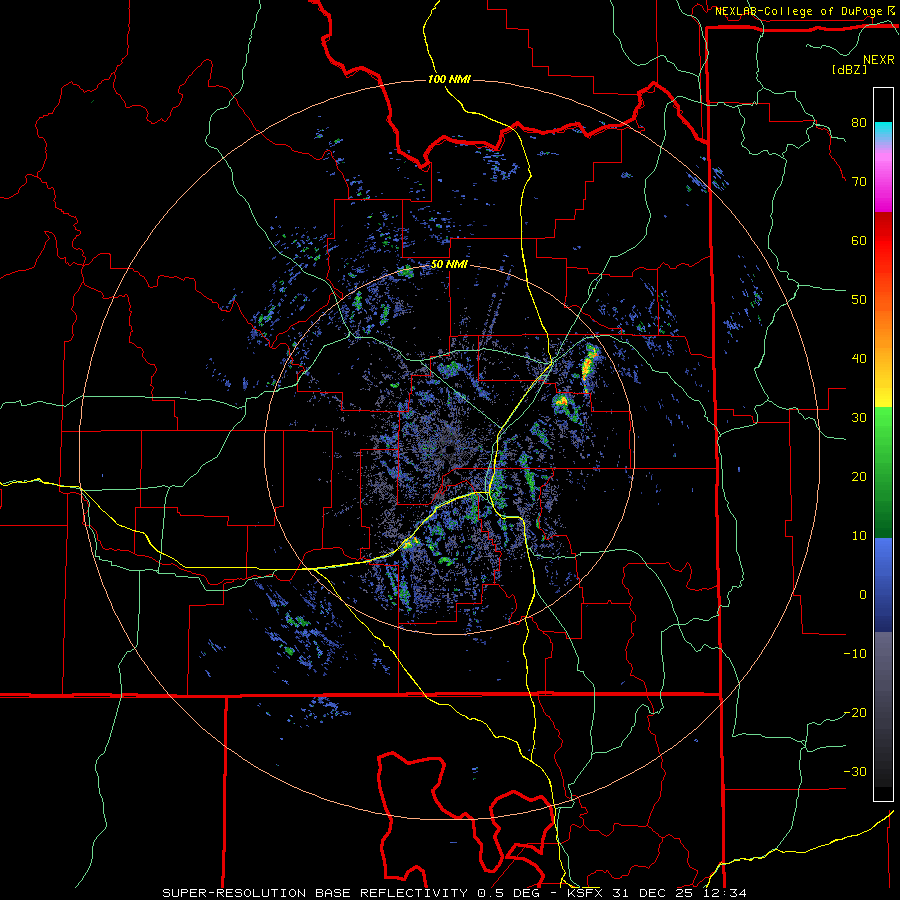Click the NEXR label near the legend

879,60
